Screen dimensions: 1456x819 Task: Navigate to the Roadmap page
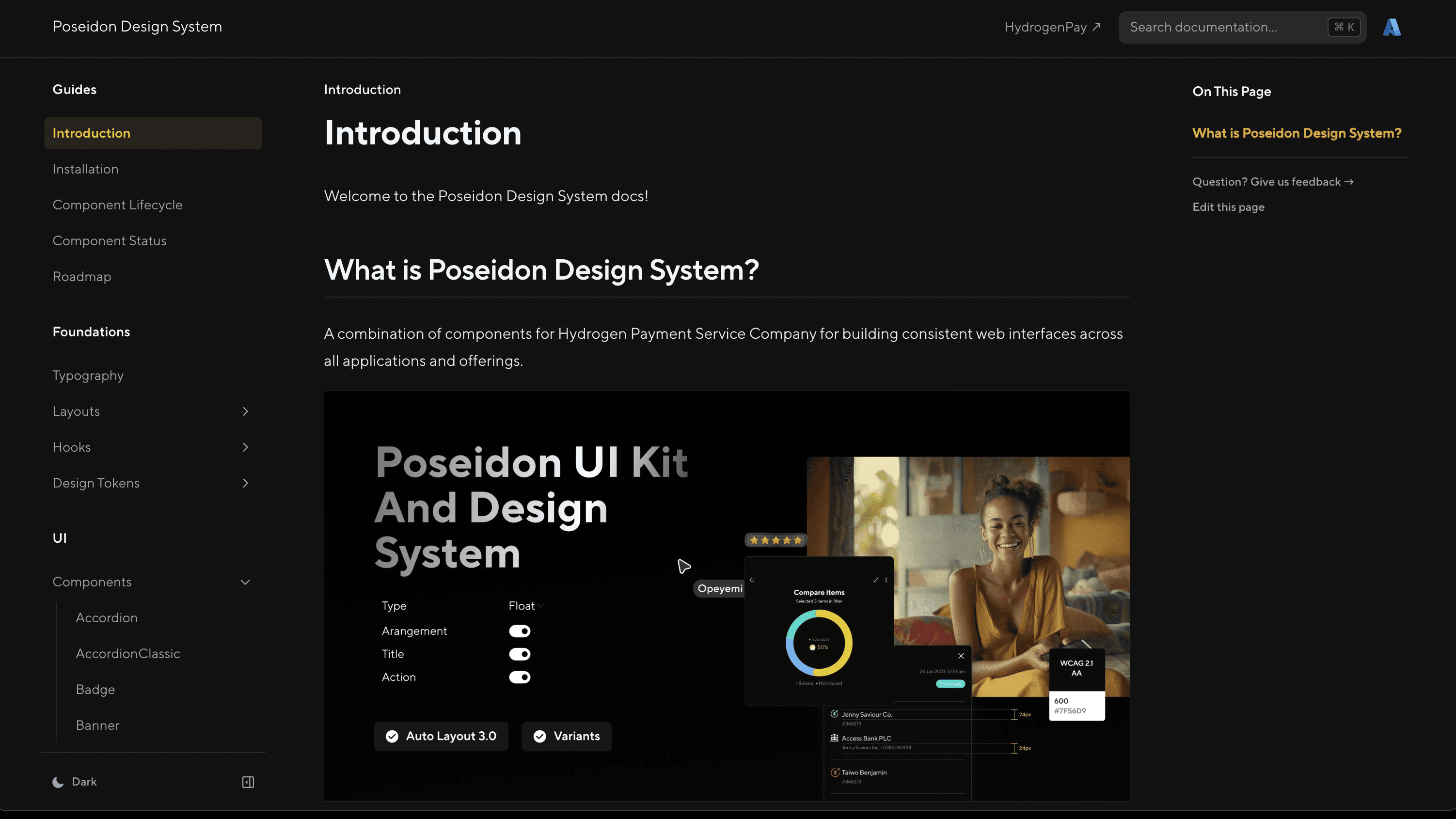pyautogui.click(x=82, y=277)
